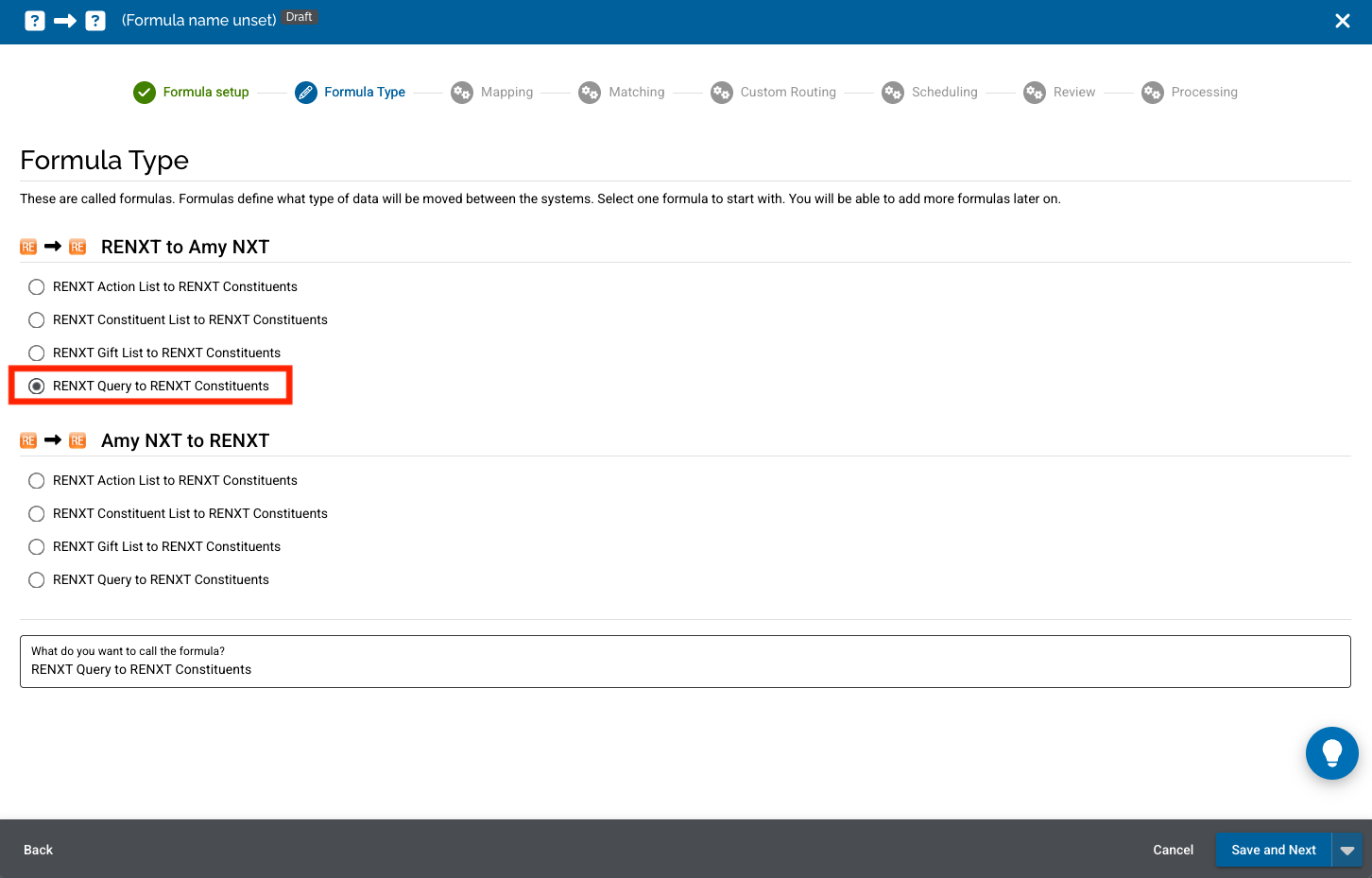Select RENXT Action List under RENXT to Amy NXT
The image size is (1372, 878).
[x=37, y=286]
